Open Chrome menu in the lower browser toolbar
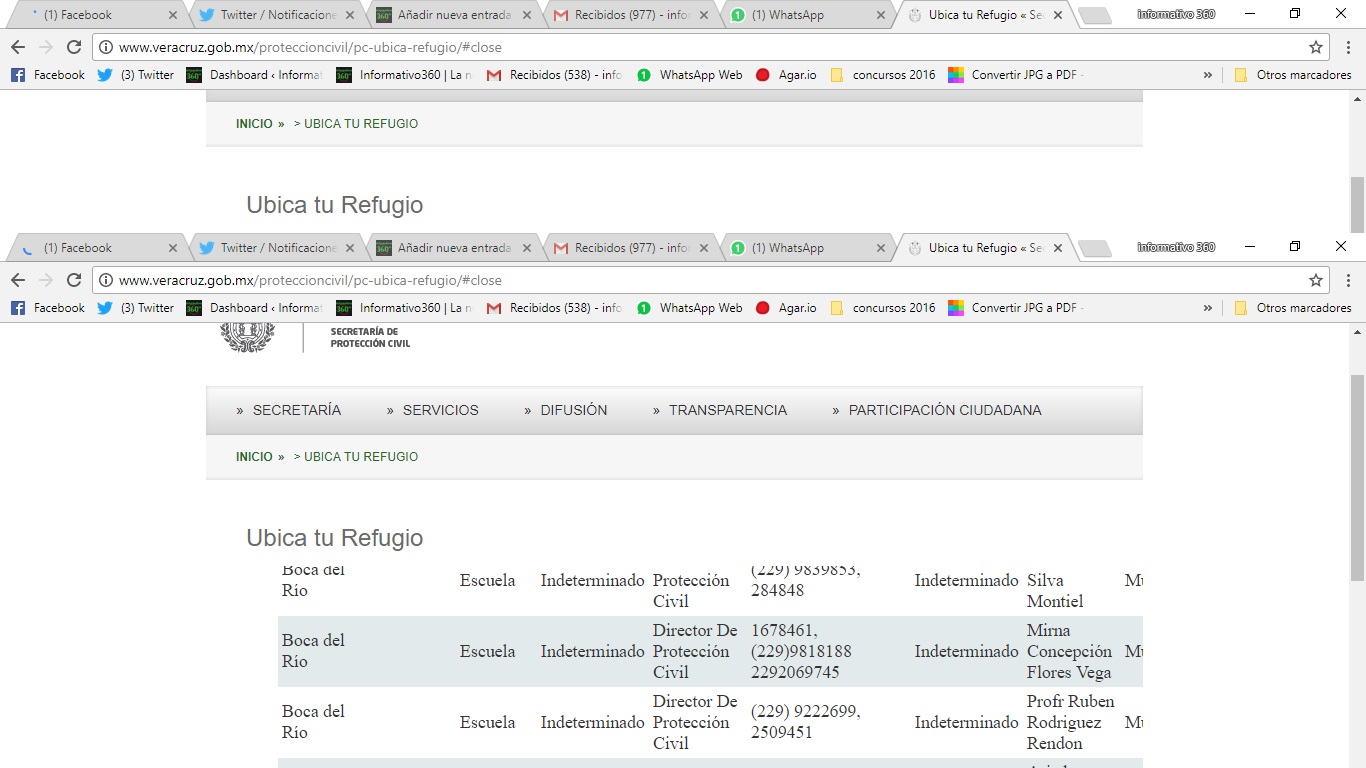1366x768 pixels. (x=1347, y=280)
